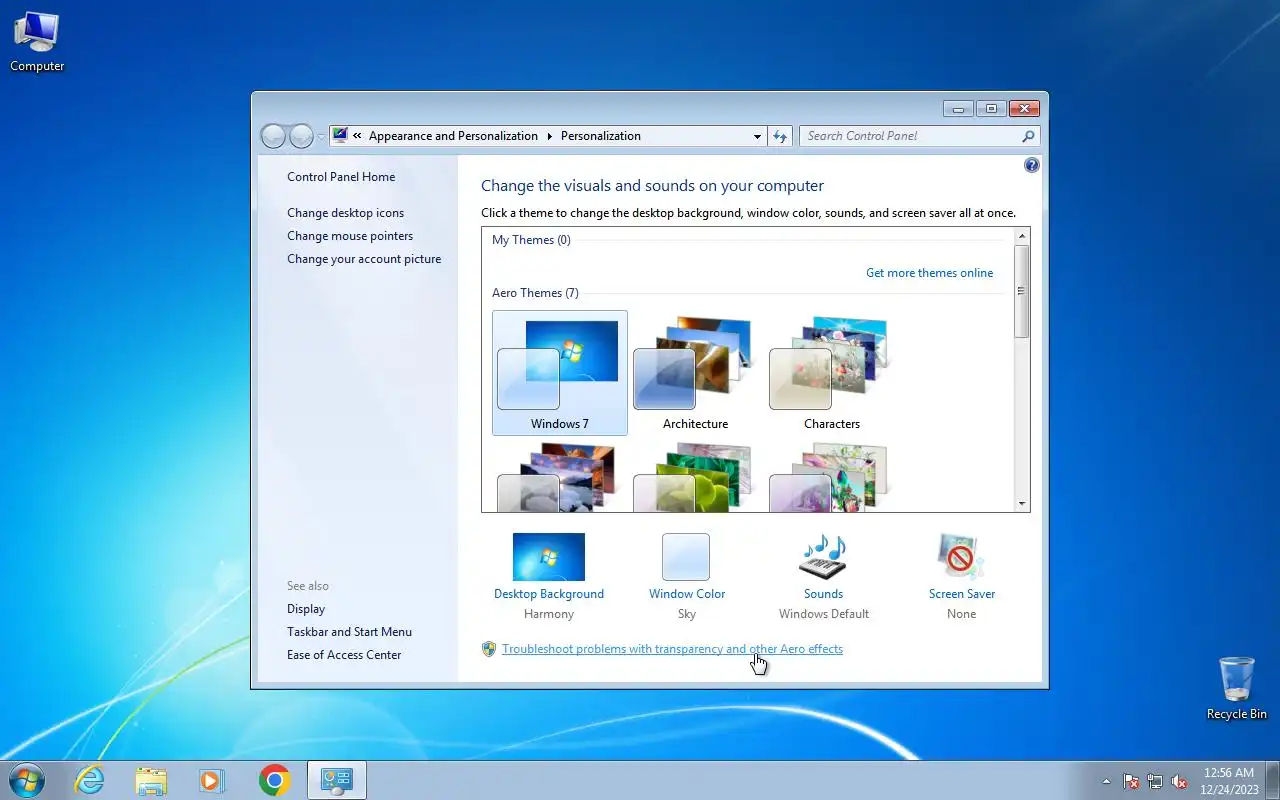Expand the arrow after Appearance and Personalization
Viewport: 1280px width, 800px height.
point(549,136)
